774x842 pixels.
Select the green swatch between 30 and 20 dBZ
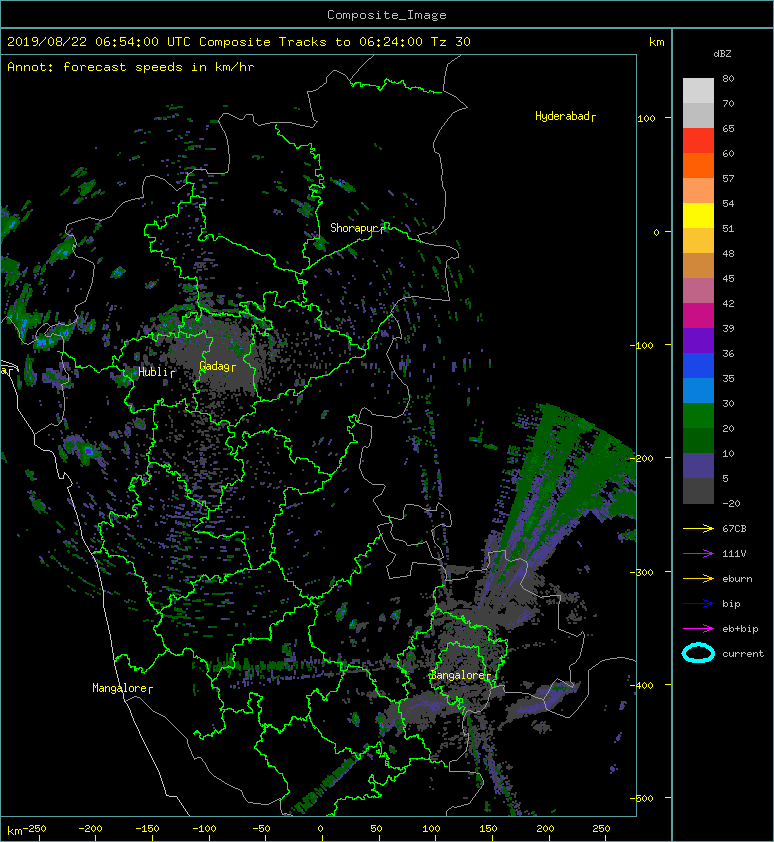[x=698, y=415]
